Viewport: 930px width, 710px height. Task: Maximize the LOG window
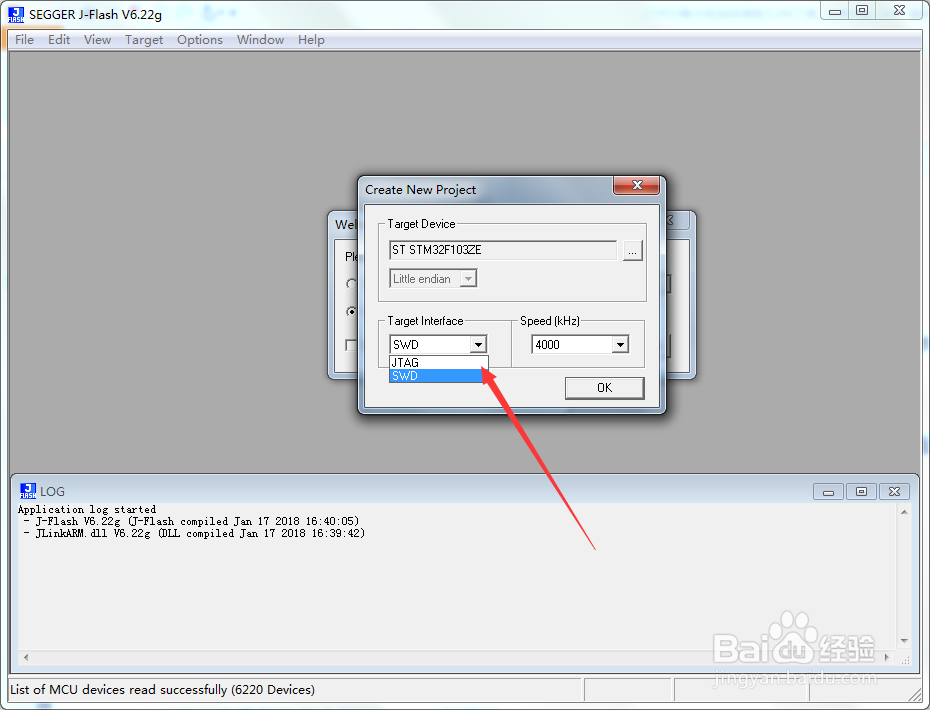(x=861, y=492)
